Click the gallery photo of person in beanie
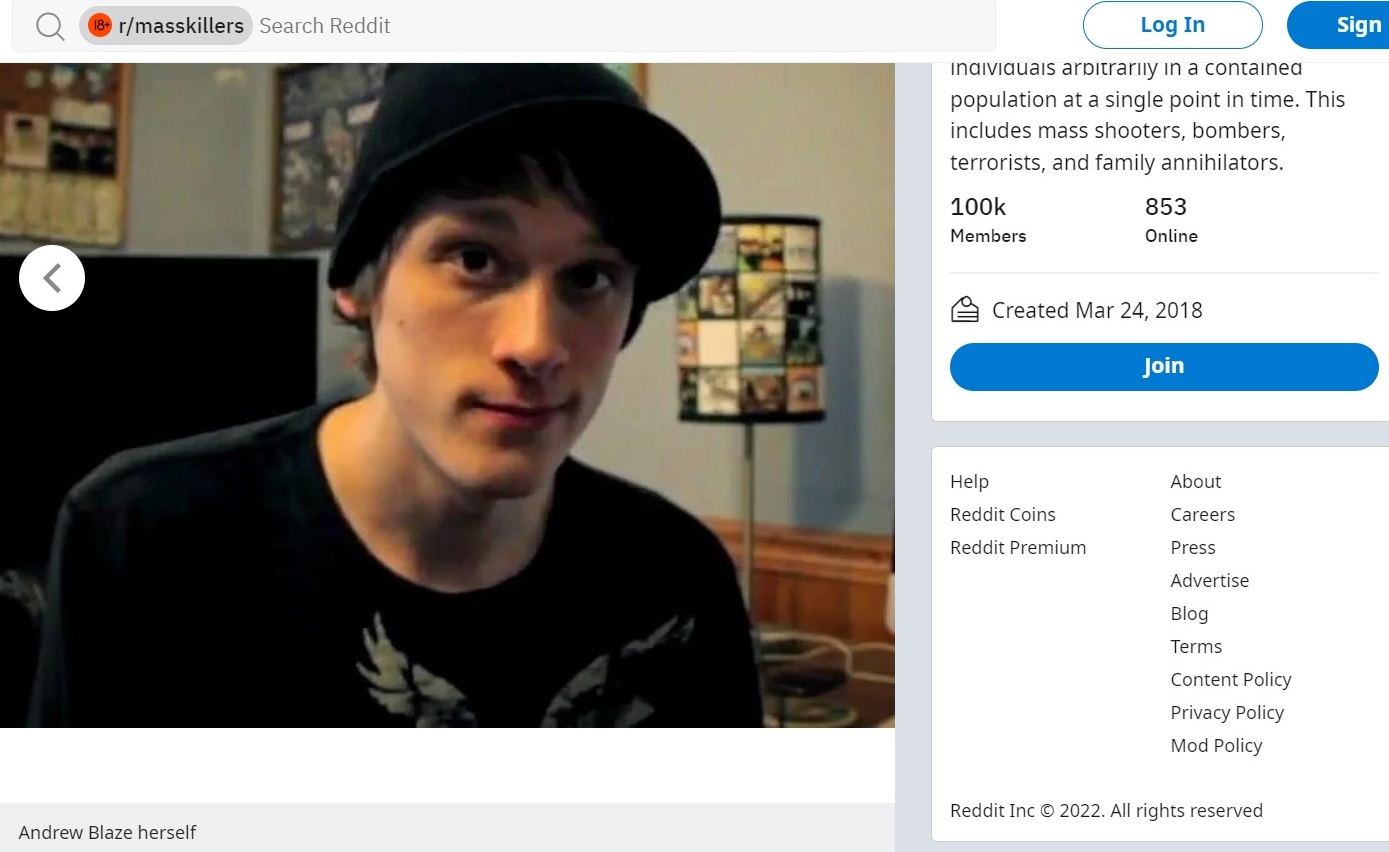Image resolution: width=1389 pixels, height=852 pixels. click(447, 395)
